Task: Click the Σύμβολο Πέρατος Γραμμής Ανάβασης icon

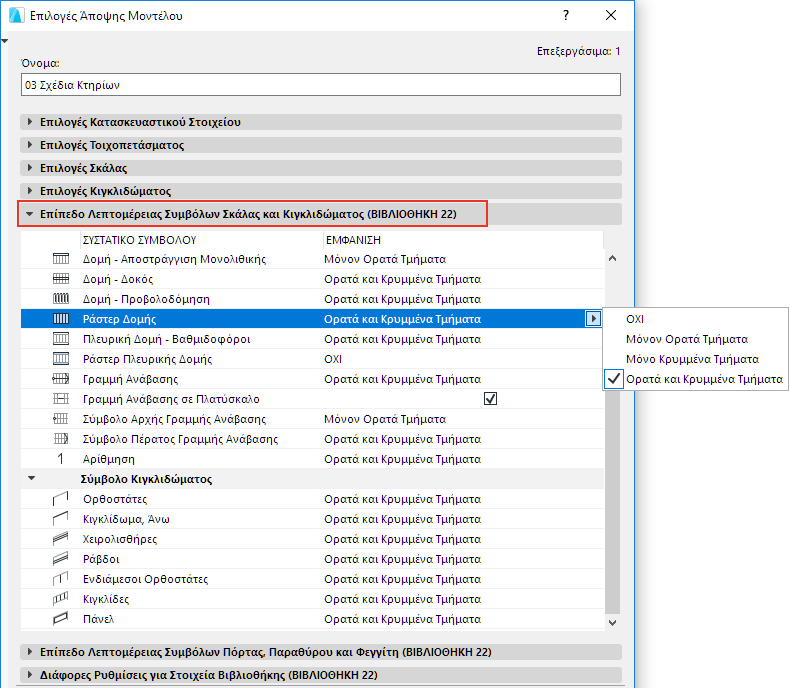Action: click(61, 439)
